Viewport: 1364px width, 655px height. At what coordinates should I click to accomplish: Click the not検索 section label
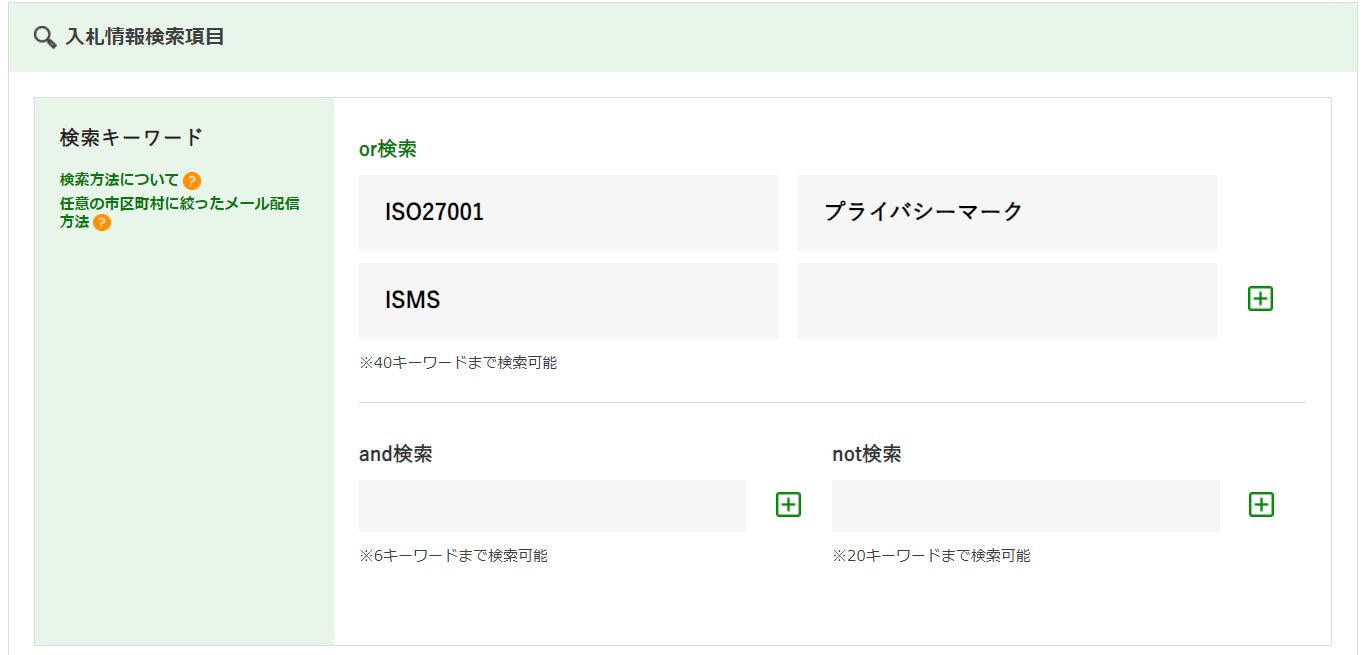(x=866, y=454)
